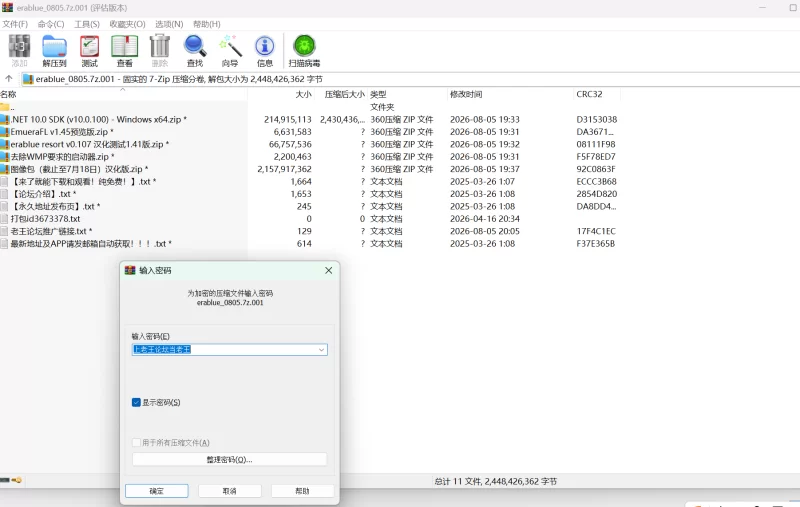Click the archive path address bar
Viewport: 800px width, 507px height.
[410, 79]
